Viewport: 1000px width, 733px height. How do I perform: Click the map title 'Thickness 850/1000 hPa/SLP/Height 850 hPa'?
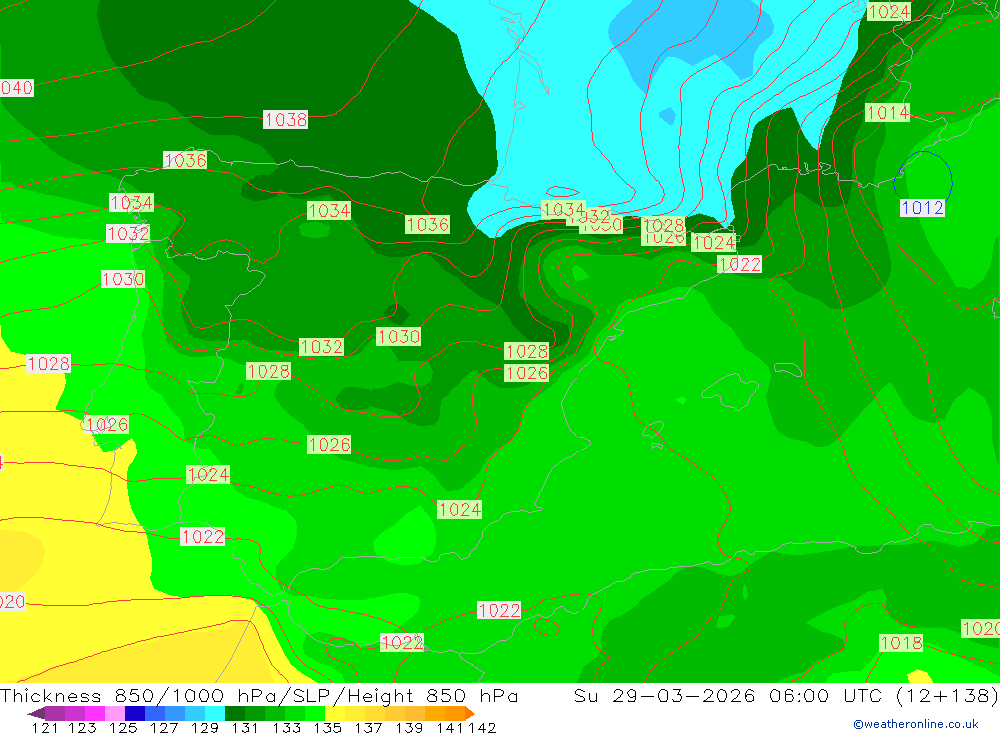point(259,695)
